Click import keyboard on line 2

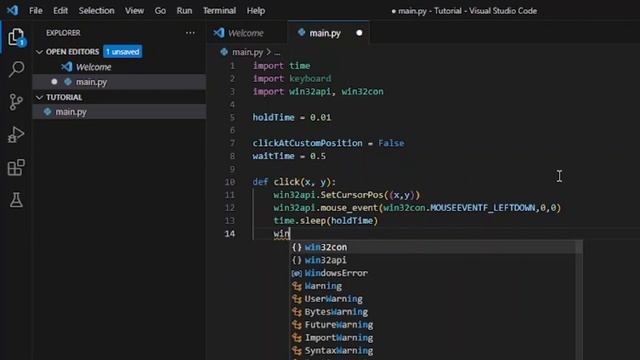pos(292,78)
